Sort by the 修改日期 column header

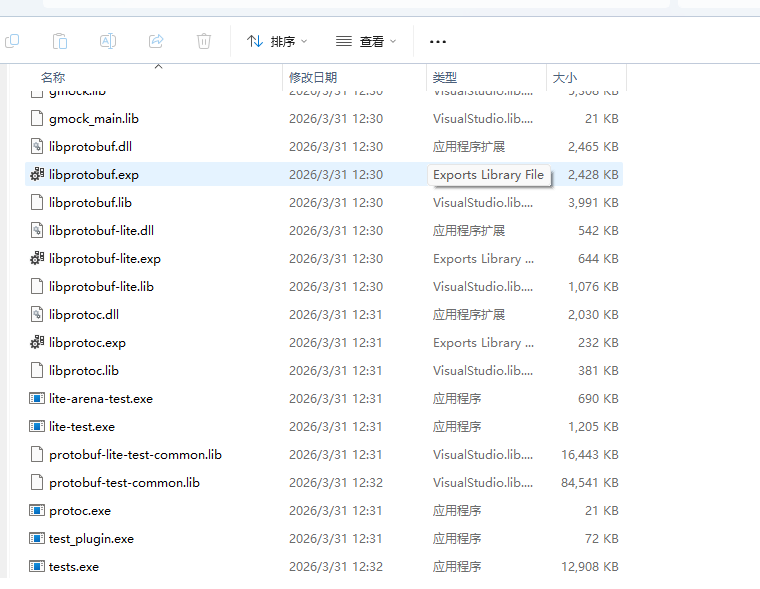click(313, 78)
